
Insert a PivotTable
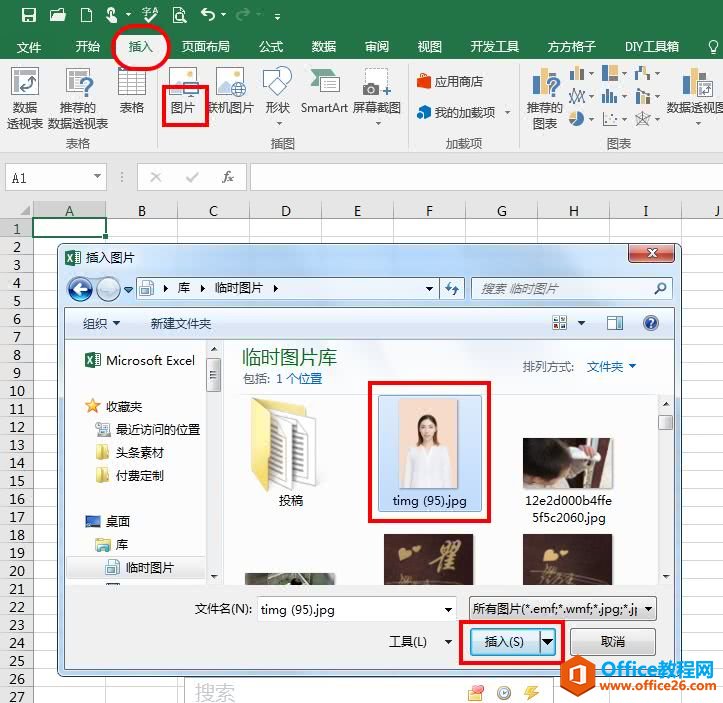pos(24,98)
